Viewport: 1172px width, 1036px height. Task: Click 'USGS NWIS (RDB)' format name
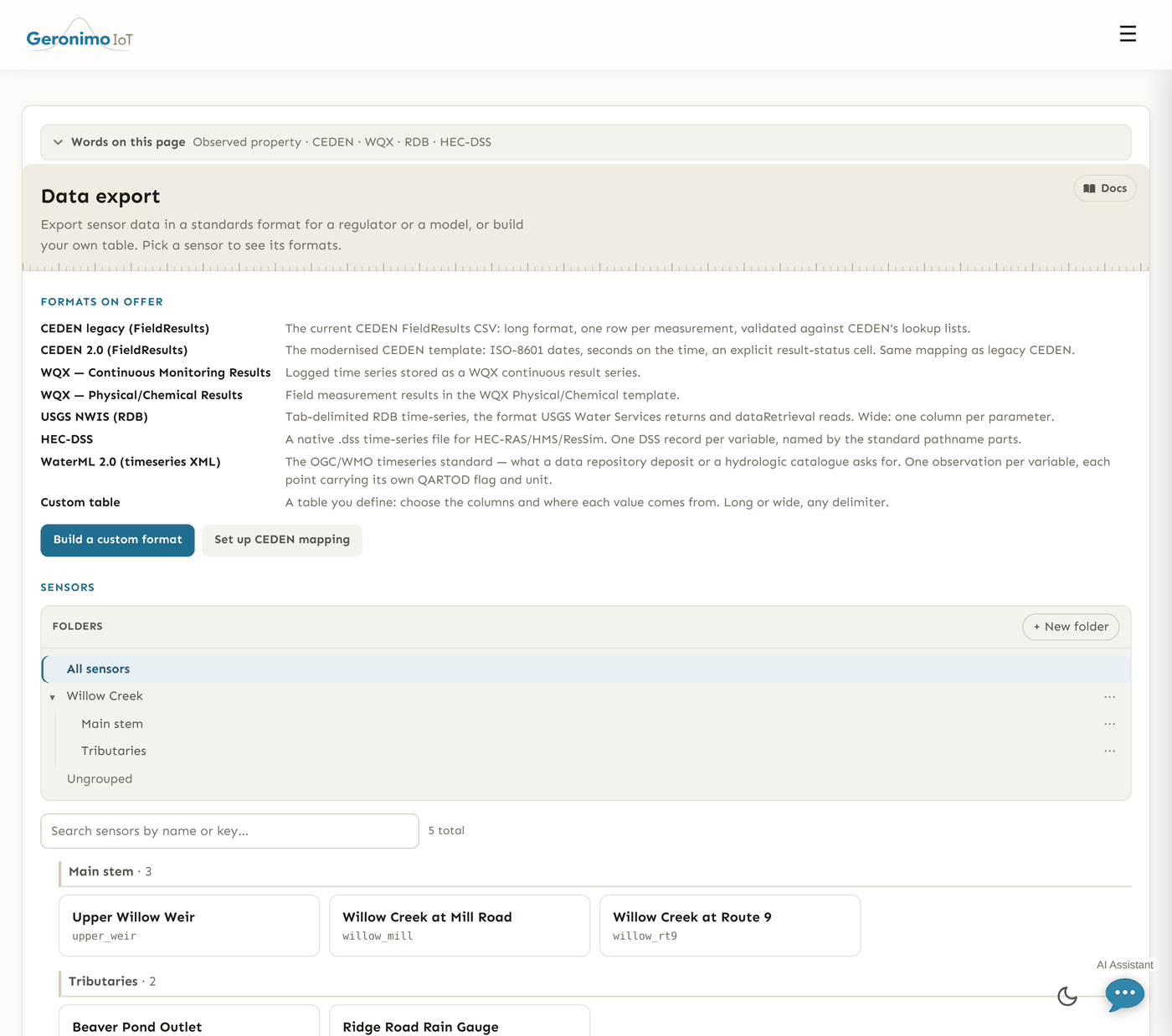click(x=95, y=417)
